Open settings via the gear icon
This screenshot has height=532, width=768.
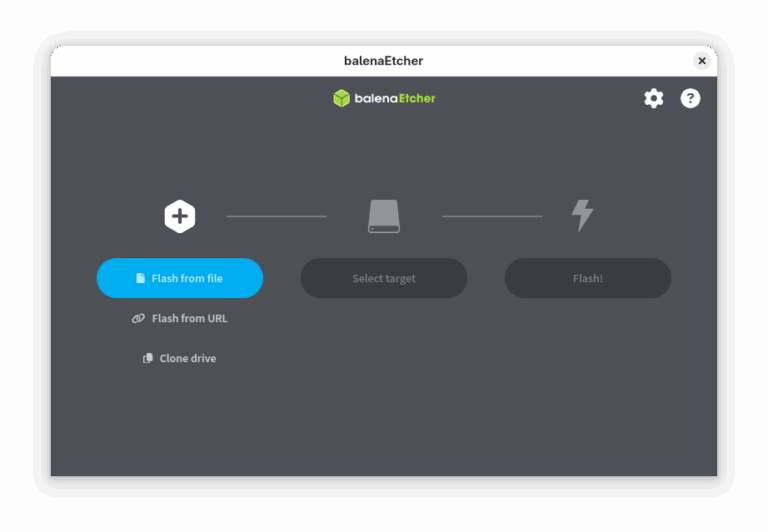coord(653,98)
